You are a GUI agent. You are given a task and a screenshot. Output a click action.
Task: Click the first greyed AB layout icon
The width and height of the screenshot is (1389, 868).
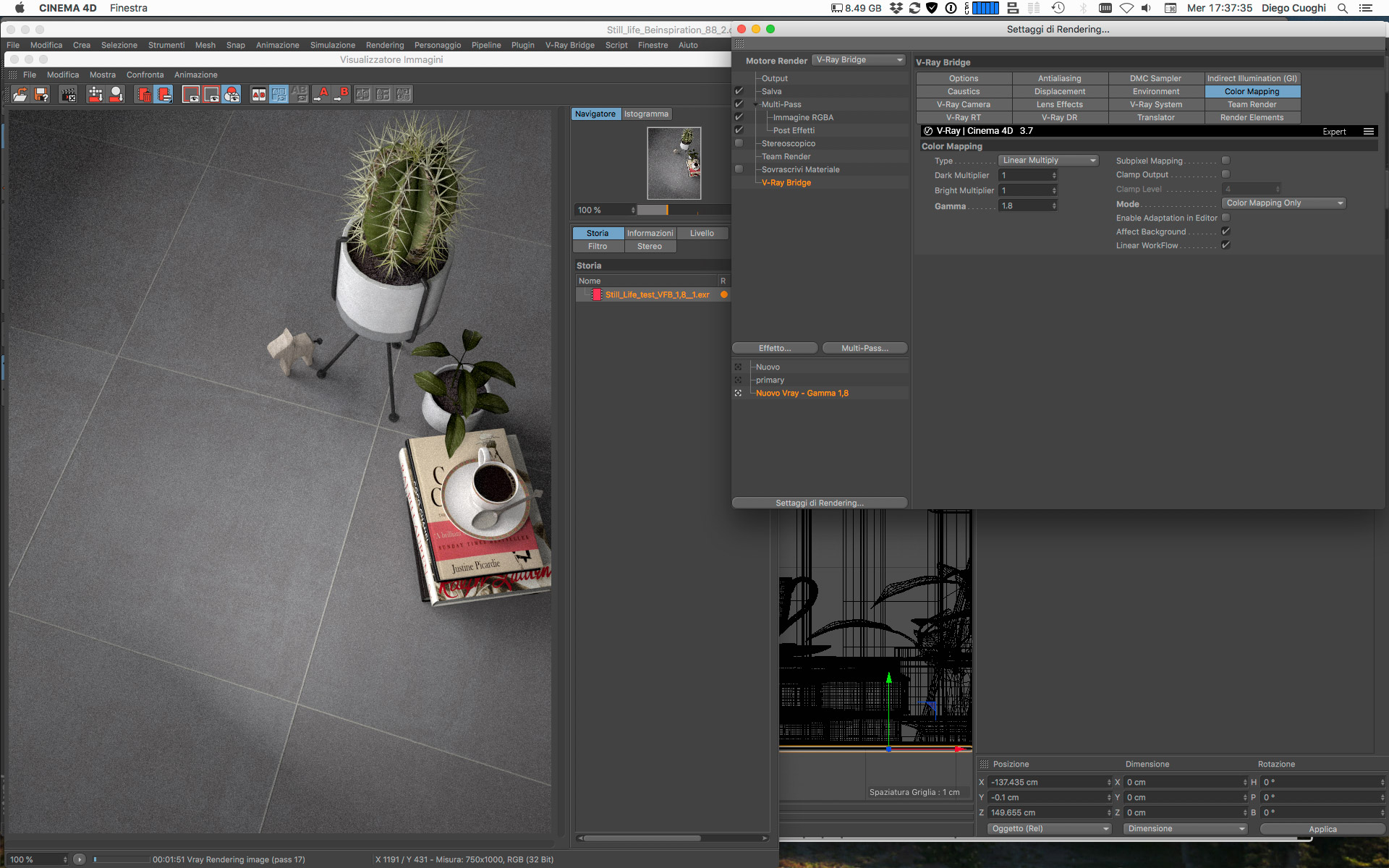pos(362,94)
